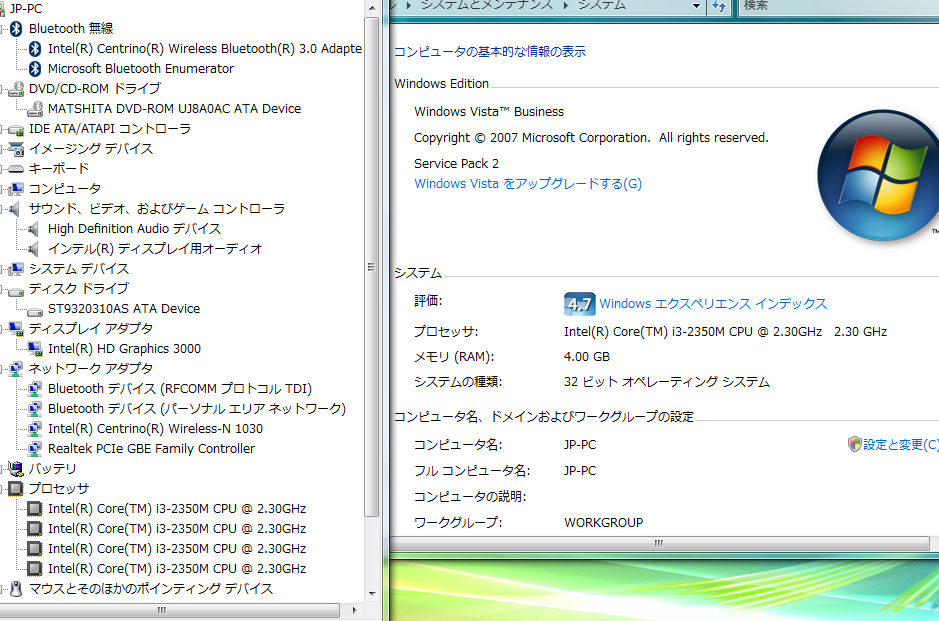Select the last Intel Core i3-2350M CPU row
The width and height of the screenshot is (939, 621).
(177, 569)
